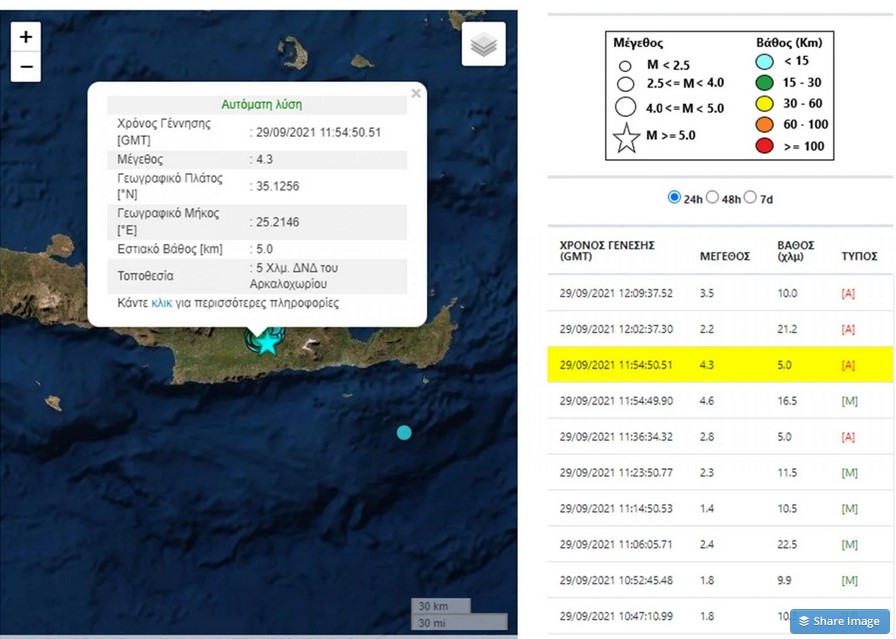Click the magnitude 4.6 cell
The width and height of the screenshot is (896, 639).
click(x=707, y=401)
